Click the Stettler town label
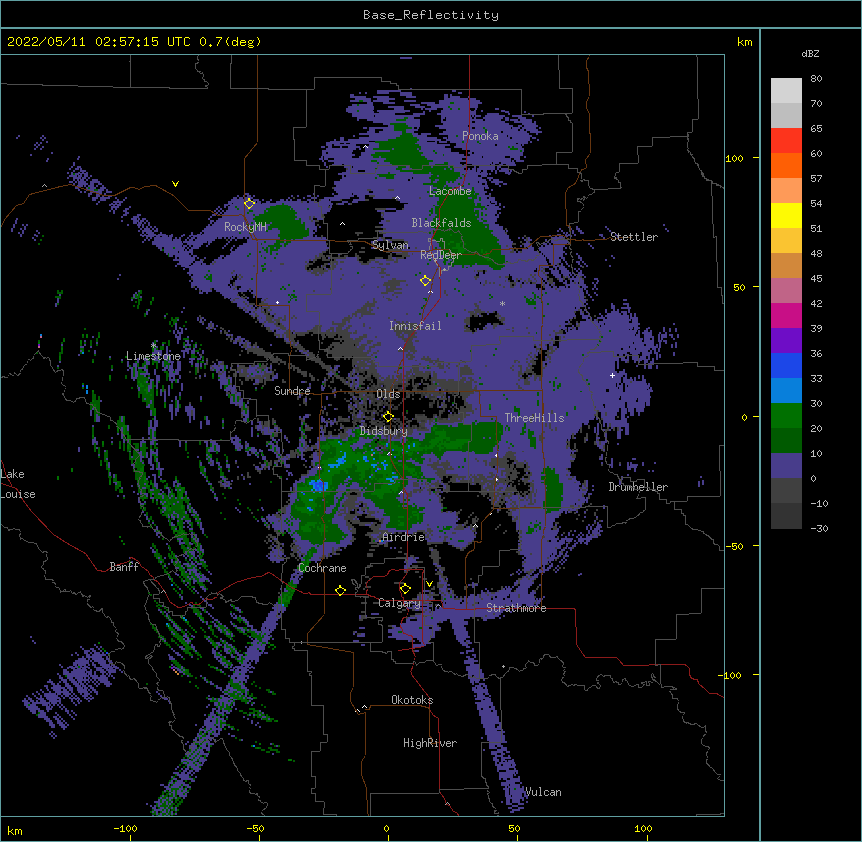Viewport: 862px width, 842px height. (634, 237)
